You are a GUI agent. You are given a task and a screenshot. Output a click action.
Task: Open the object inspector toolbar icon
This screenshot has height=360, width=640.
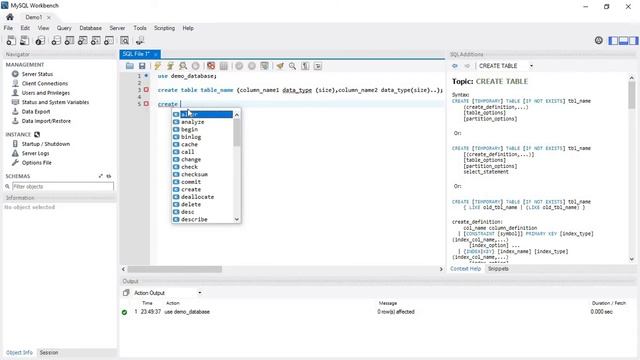40,40
